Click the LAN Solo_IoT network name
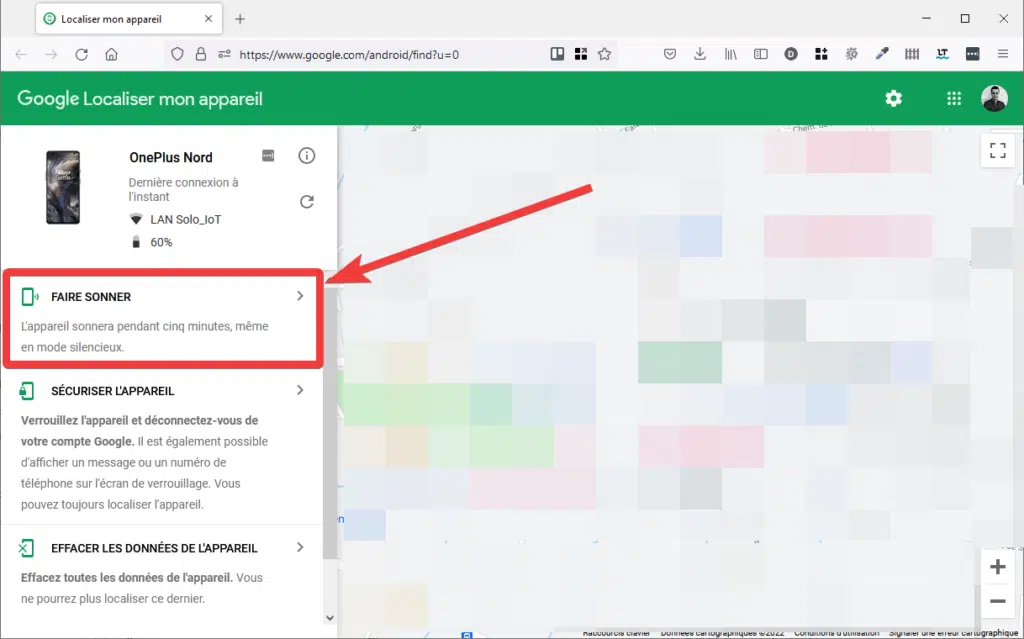Screen dimensions: 1024x639 click(185, 220)
